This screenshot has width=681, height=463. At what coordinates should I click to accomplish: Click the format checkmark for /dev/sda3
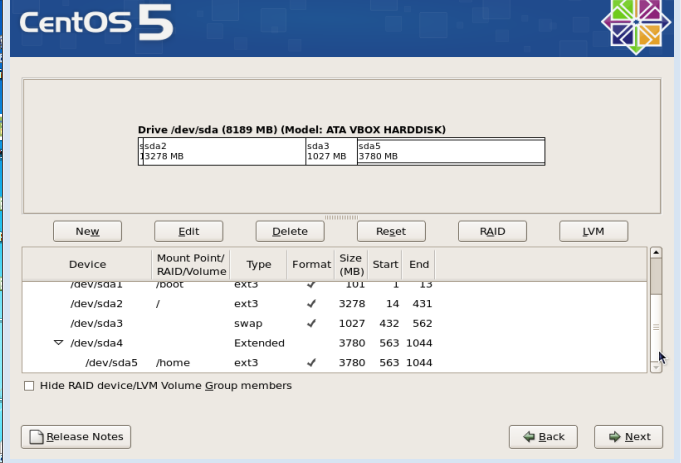point(311,323)
